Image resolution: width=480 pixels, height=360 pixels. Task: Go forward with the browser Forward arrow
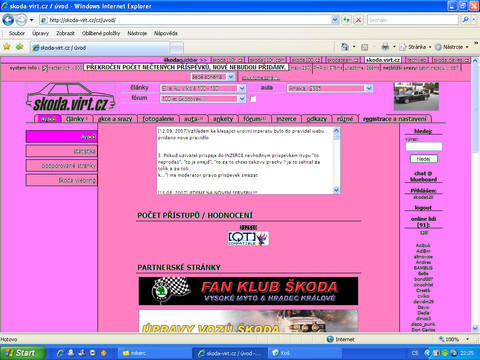[x=21, y=20]
